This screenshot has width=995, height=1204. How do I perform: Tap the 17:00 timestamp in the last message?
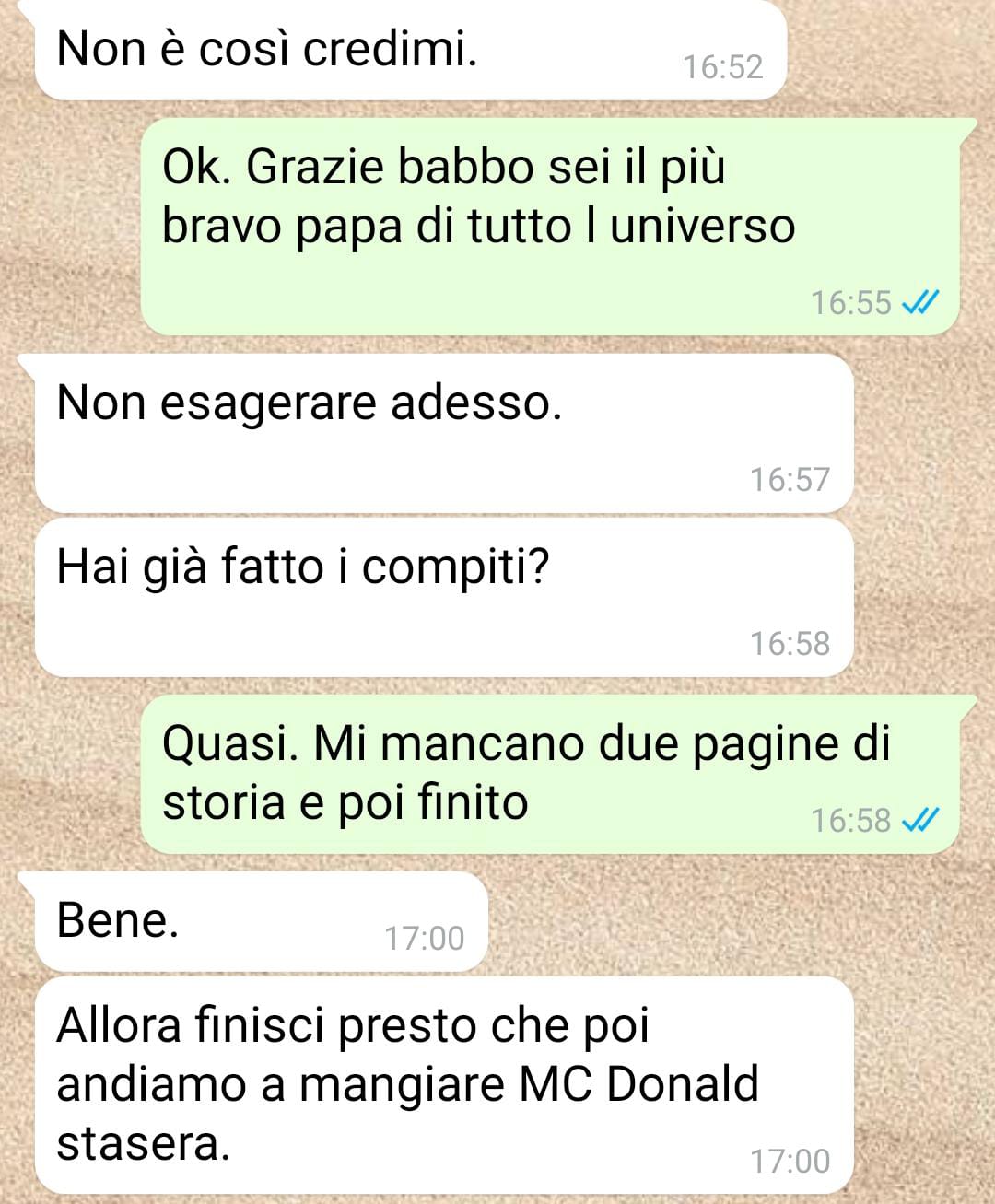pos(790,1162)
